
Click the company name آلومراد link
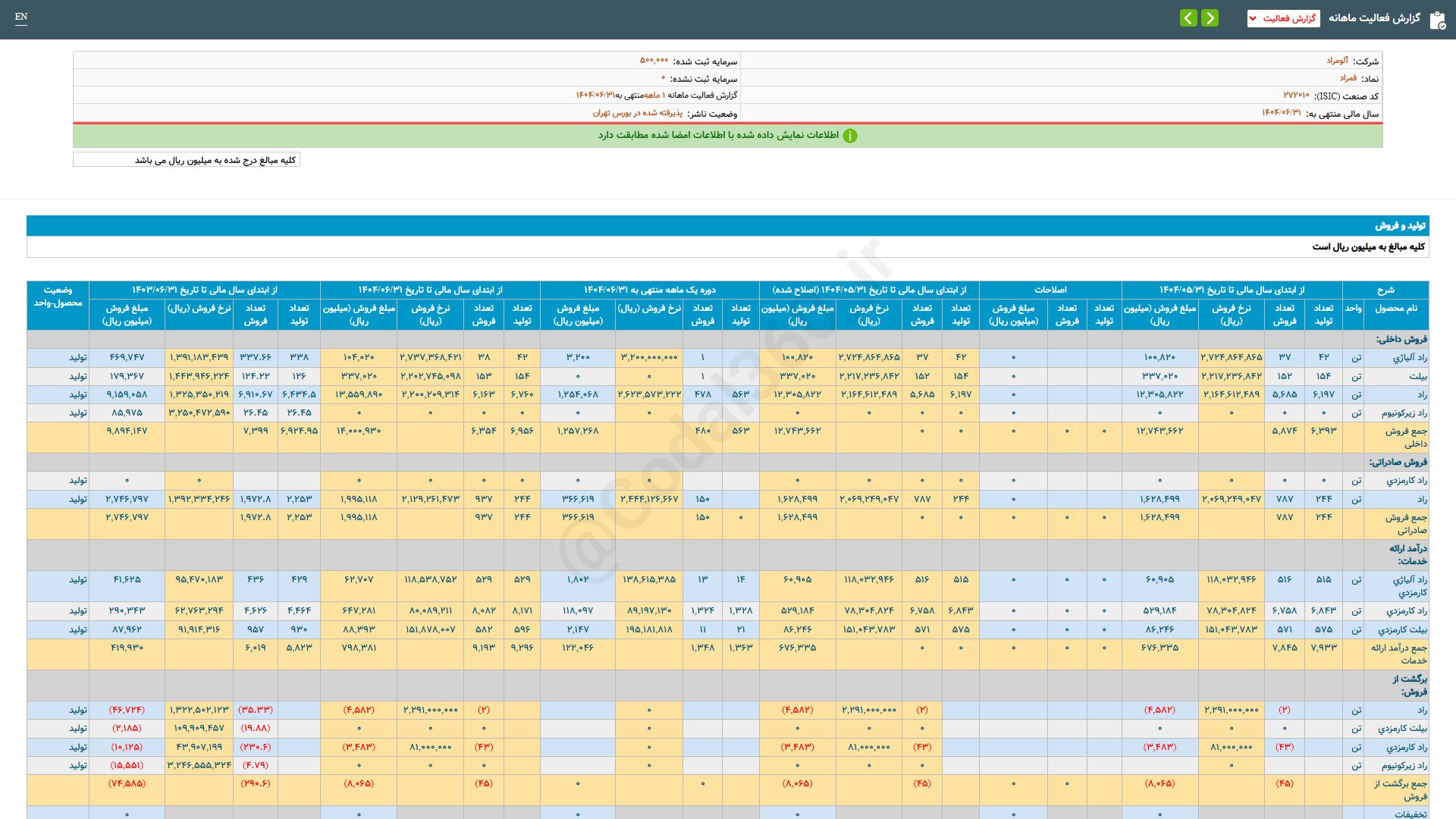pos(1337,61)
